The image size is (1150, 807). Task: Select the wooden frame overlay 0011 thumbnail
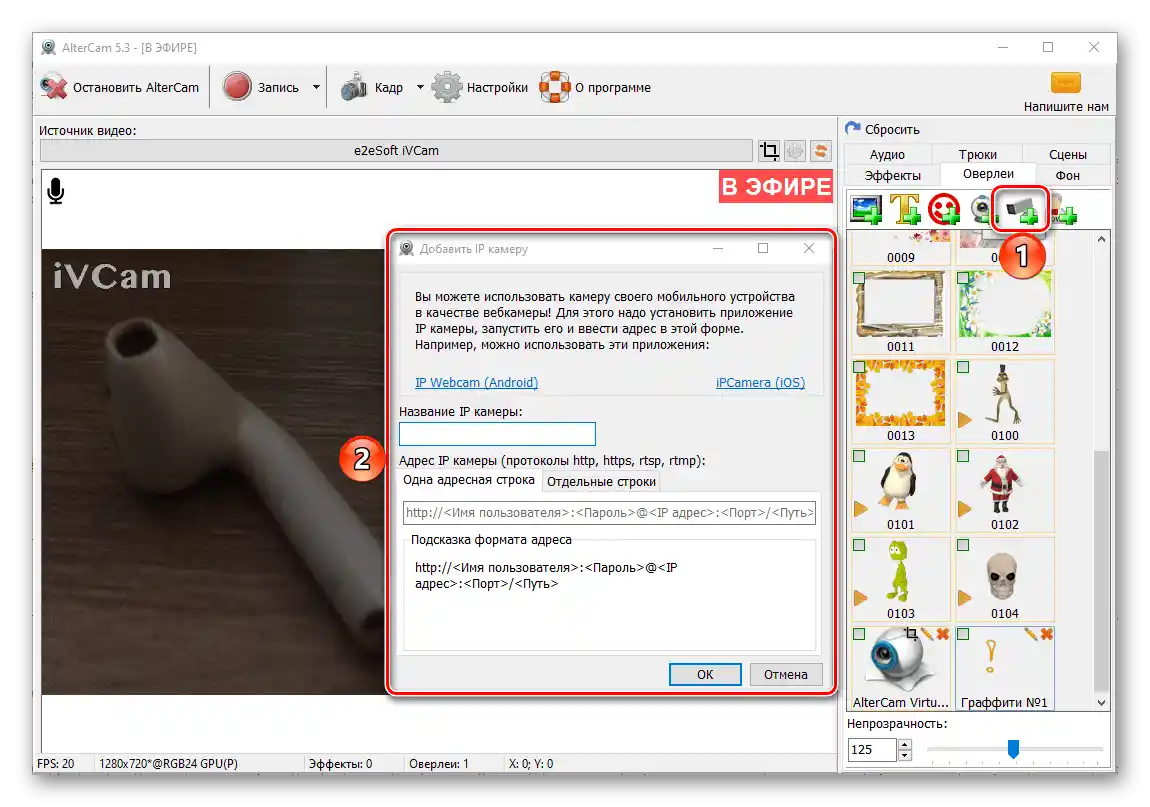(x=901, y=304)
